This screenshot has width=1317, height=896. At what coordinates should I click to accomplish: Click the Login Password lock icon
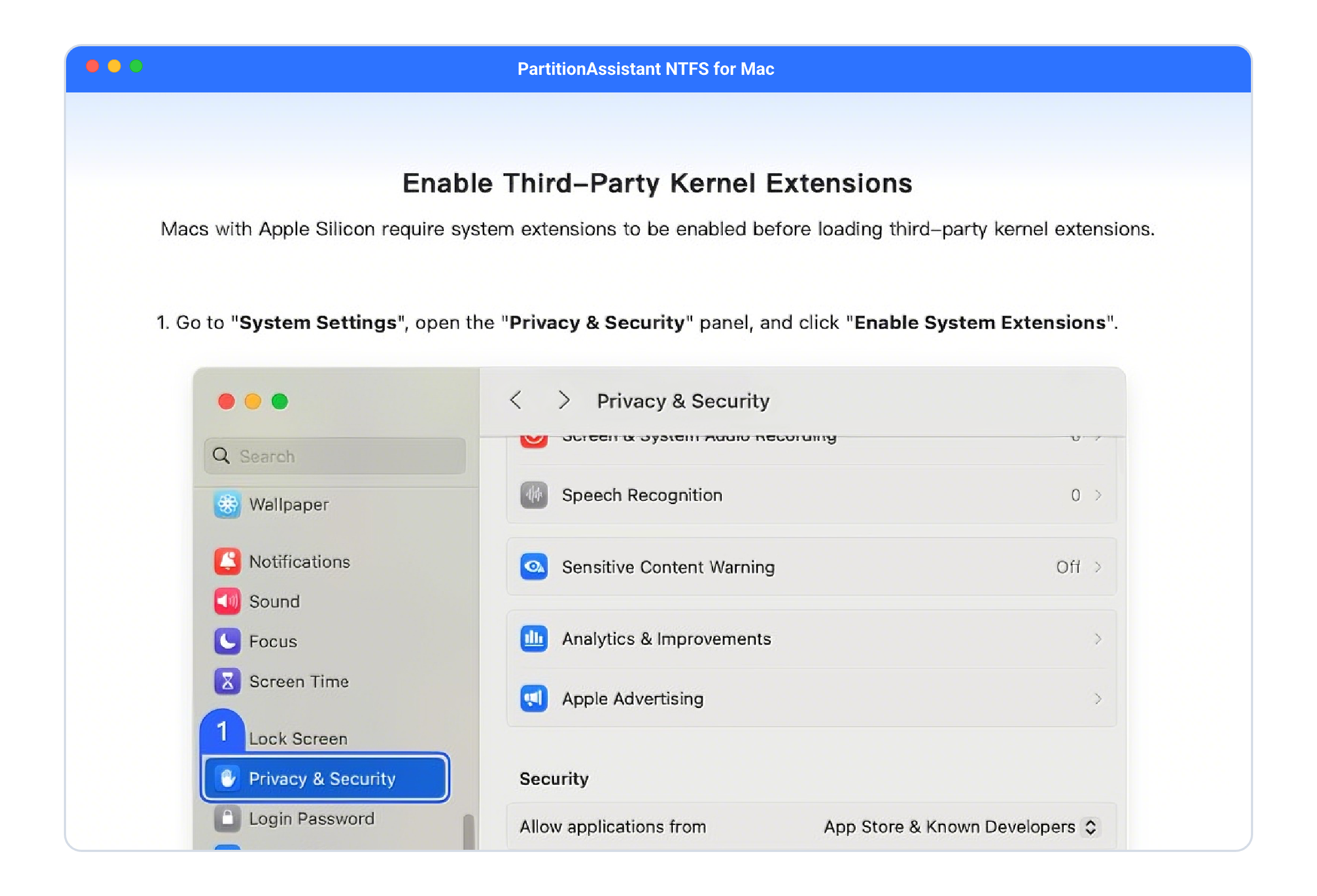tap(227, 818)
